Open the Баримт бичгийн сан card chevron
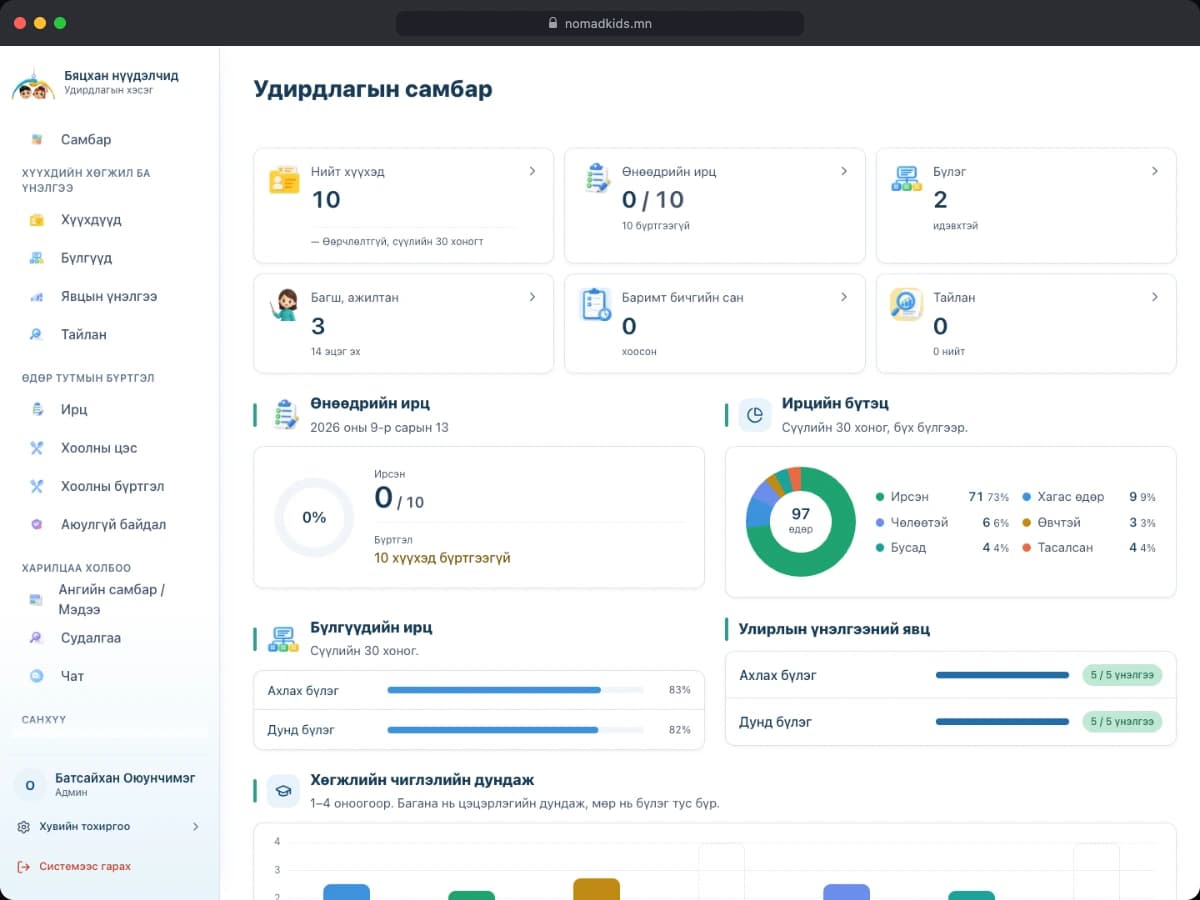 (x=844, y=297)
